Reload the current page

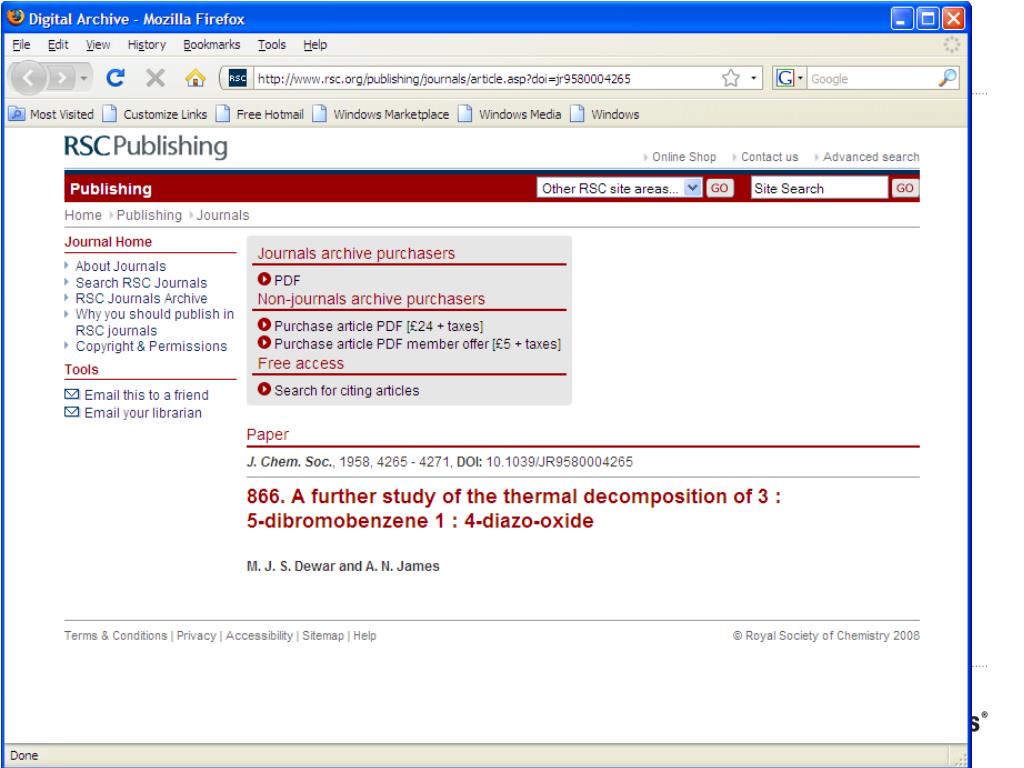pyautogui.click(x=116, y=78)
